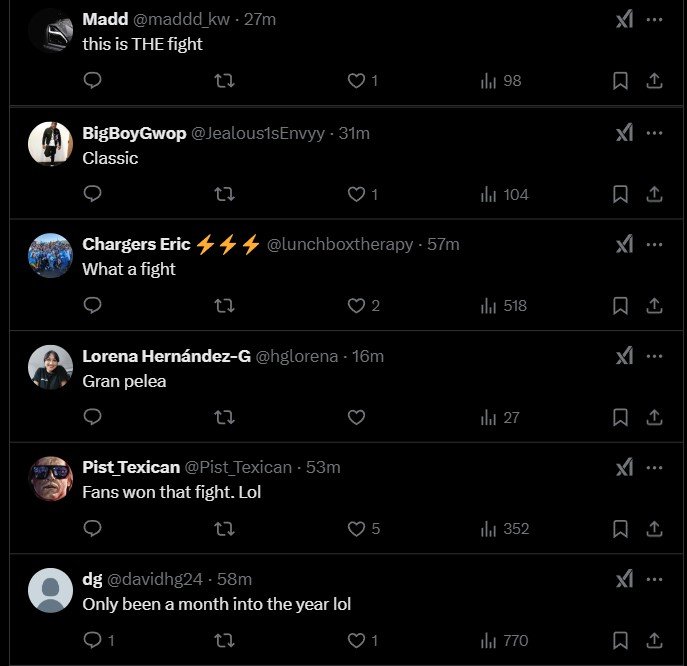Open the @Pist_Texican handle link

click(x=238, y=467)
